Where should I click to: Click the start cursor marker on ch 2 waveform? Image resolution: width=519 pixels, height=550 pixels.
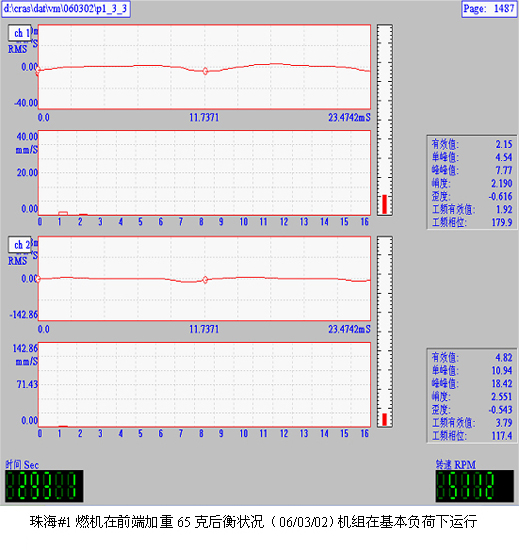(x=38, y=279)
